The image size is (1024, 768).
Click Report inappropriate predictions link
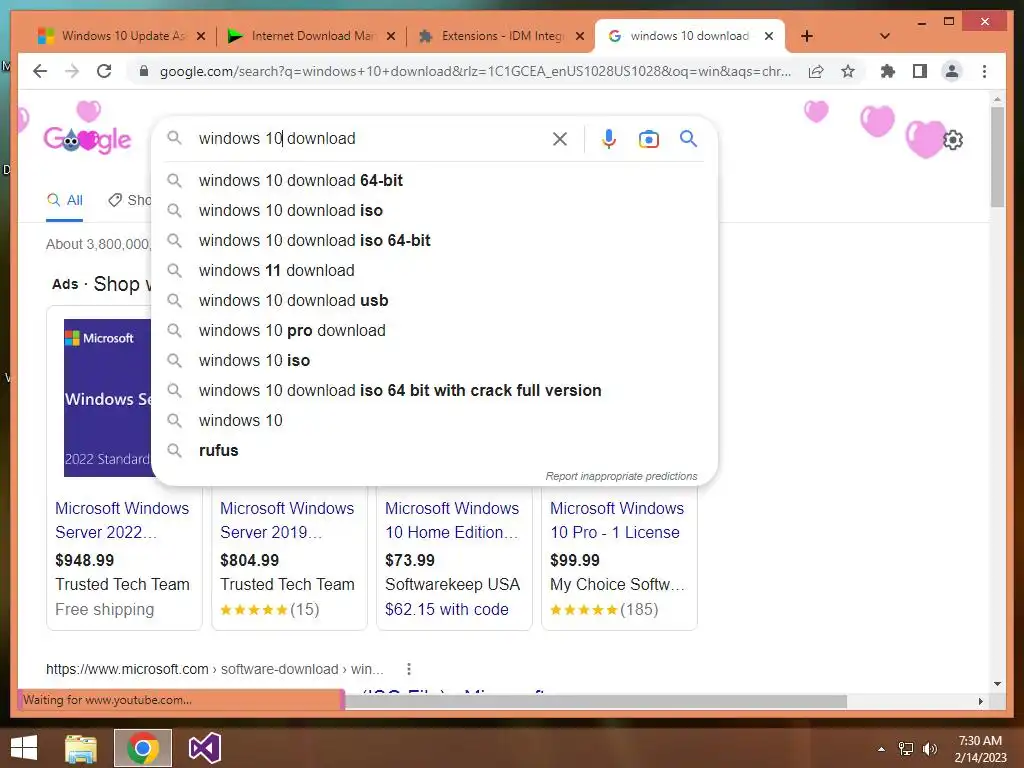[621, 476]
